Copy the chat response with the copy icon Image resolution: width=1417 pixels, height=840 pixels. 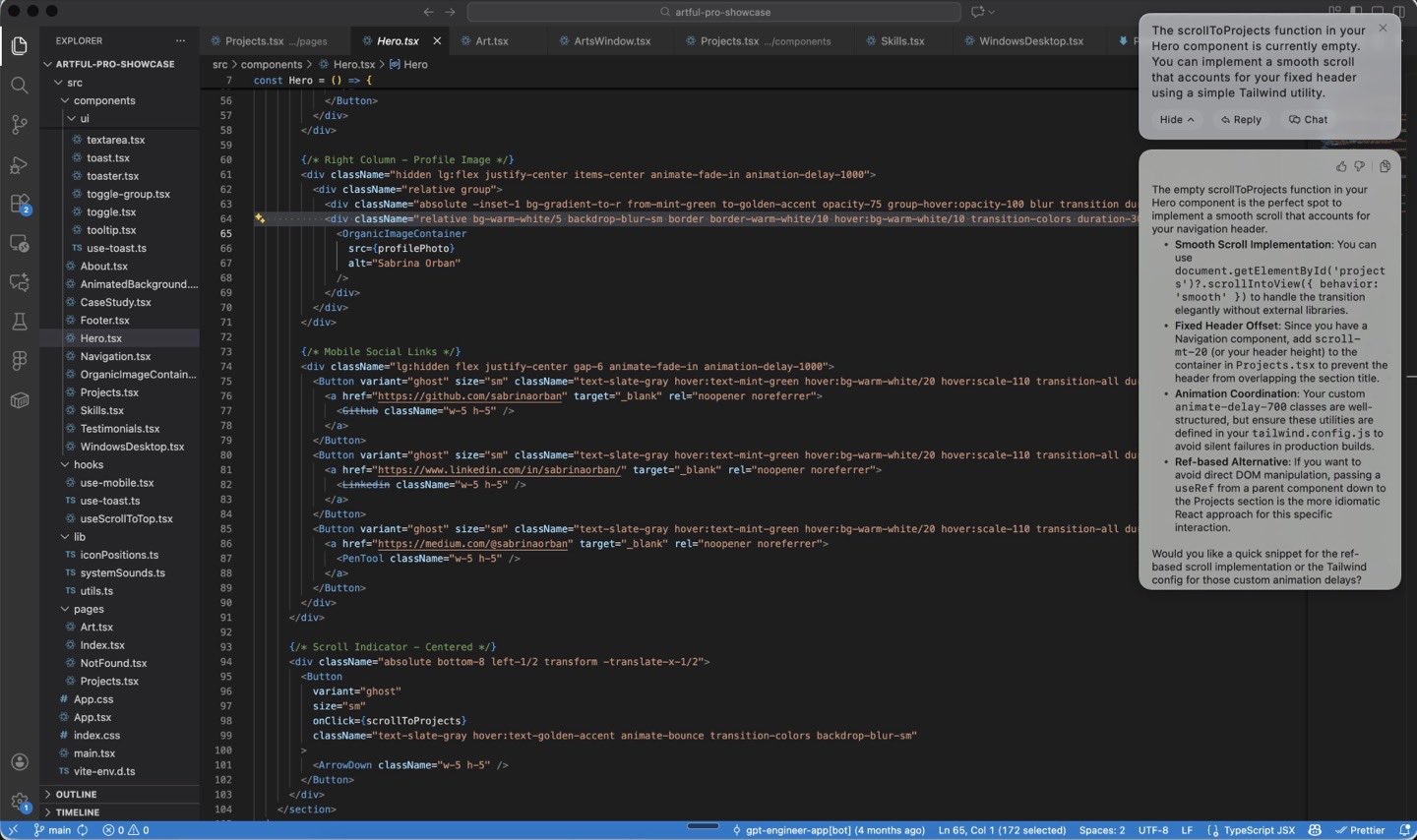1385,166
